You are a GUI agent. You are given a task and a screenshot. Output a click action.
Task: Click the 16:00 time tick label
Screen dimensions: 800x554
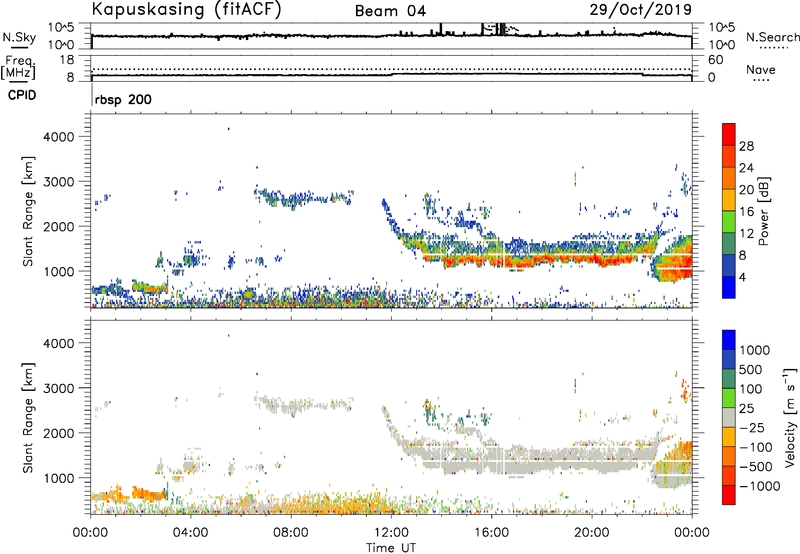[x=491, y=533]
